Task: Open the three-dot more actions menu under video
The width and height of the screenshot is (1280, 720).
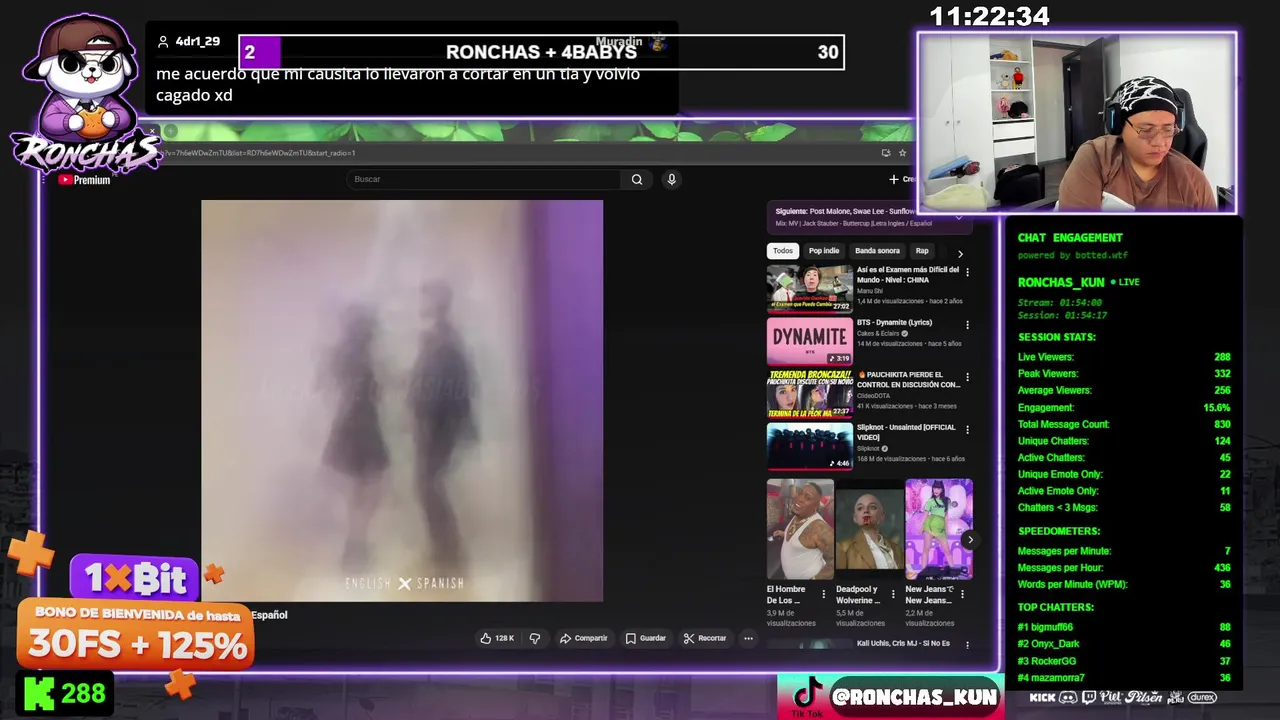Action: 748,638
